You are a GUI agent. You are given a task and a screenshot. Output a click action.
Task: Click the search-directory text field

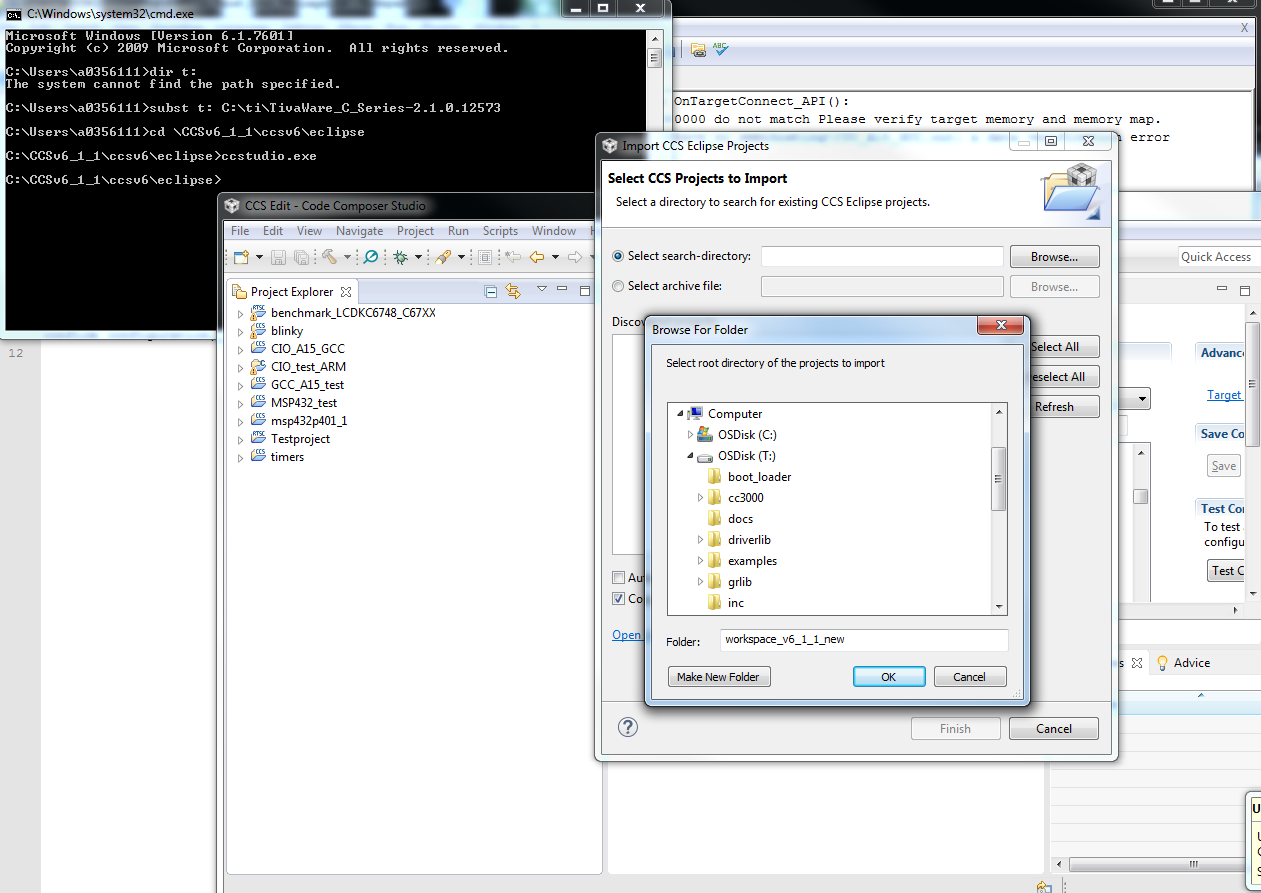tap(882, 257)
